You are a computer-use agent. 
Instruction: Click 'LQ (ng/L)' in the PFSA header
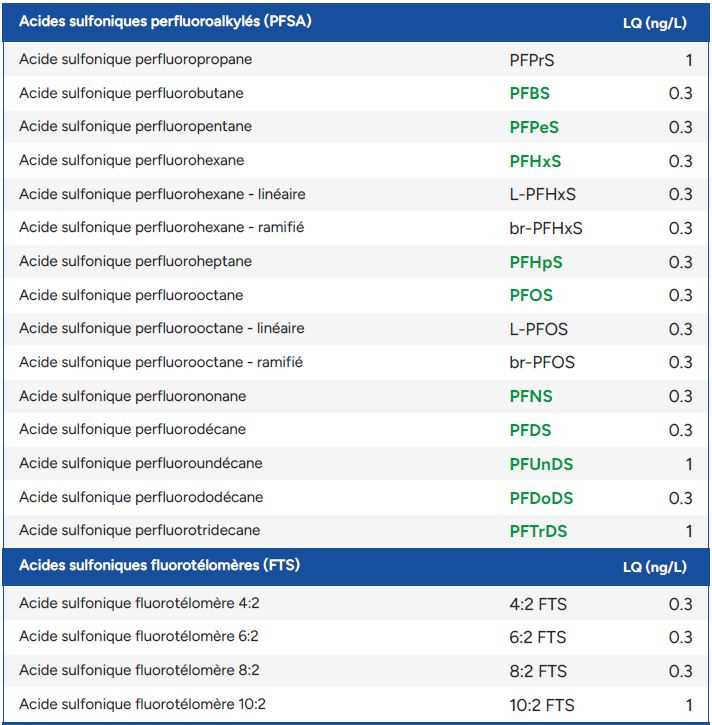[655, 23]
